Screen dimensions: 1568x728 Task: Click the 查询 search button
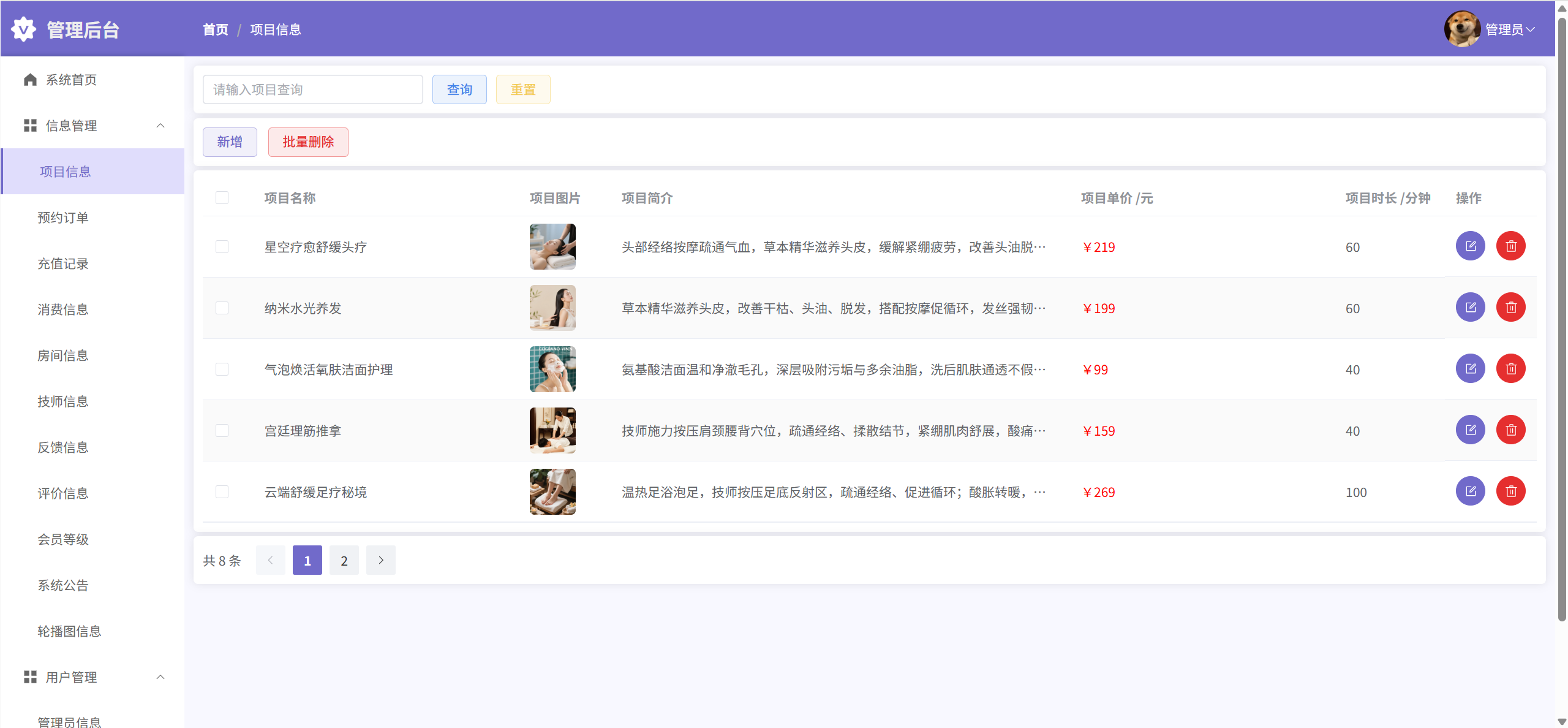(x=459, y=89)
